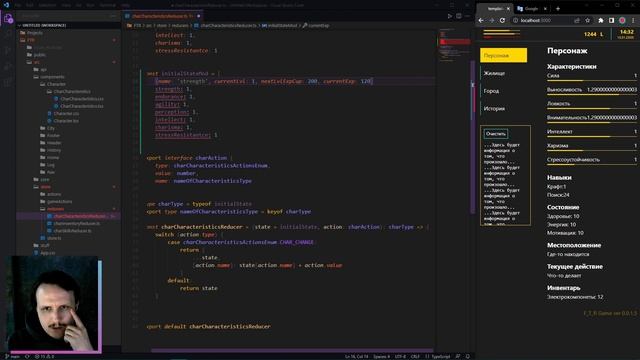
Task: Click the webcam overlay thumbnail
Action: click(53, 304)
